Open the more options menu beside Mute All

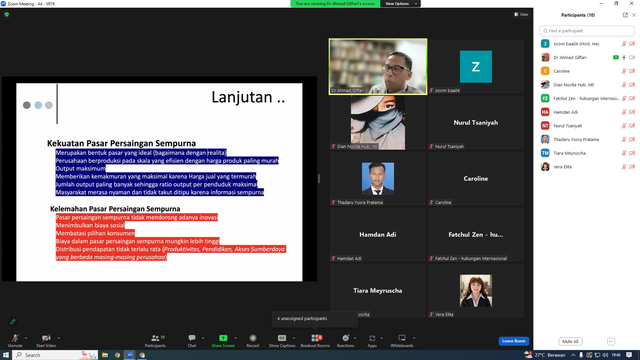point(611,341)
